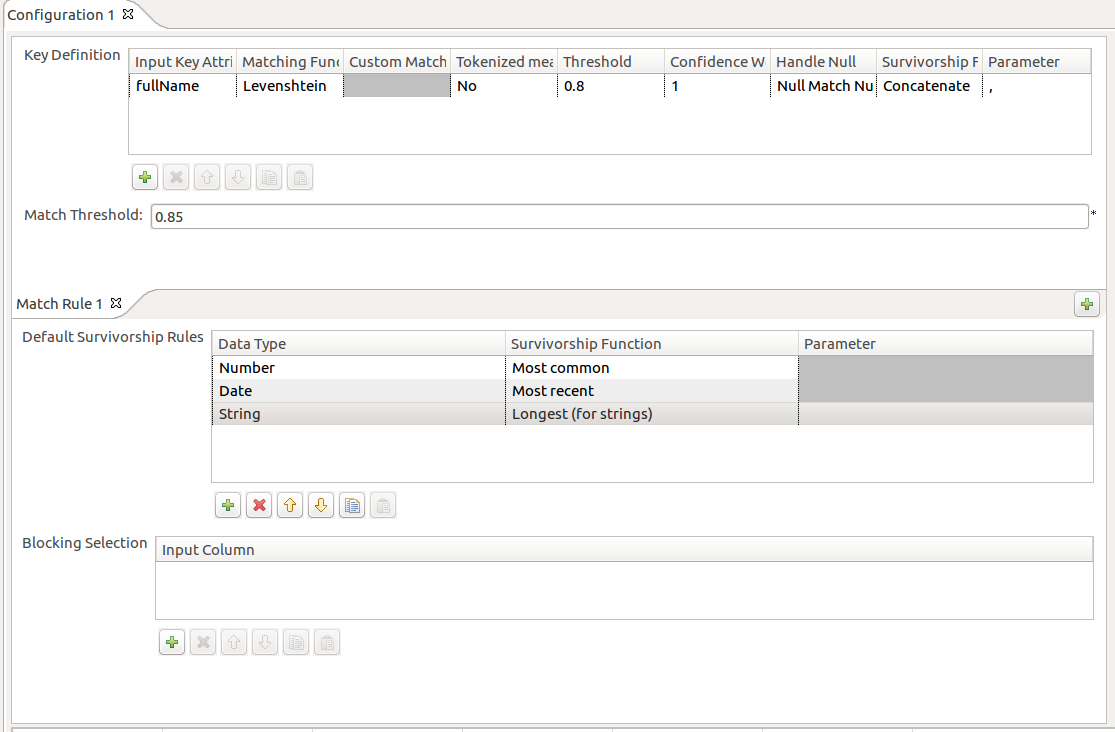Select the fullName input key attribute cell
This screenshot has height=732, width=1115.
182,86
